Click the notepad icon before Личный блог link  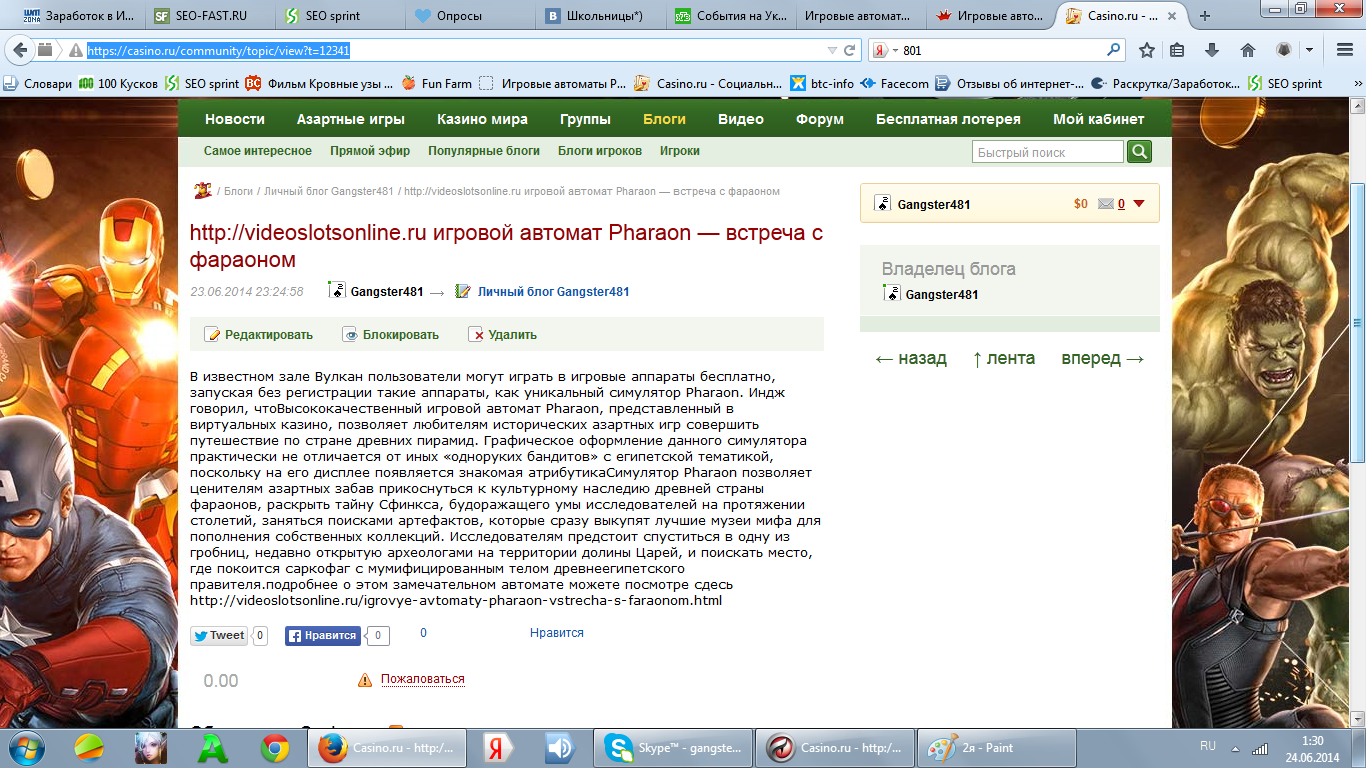(462, 291)
